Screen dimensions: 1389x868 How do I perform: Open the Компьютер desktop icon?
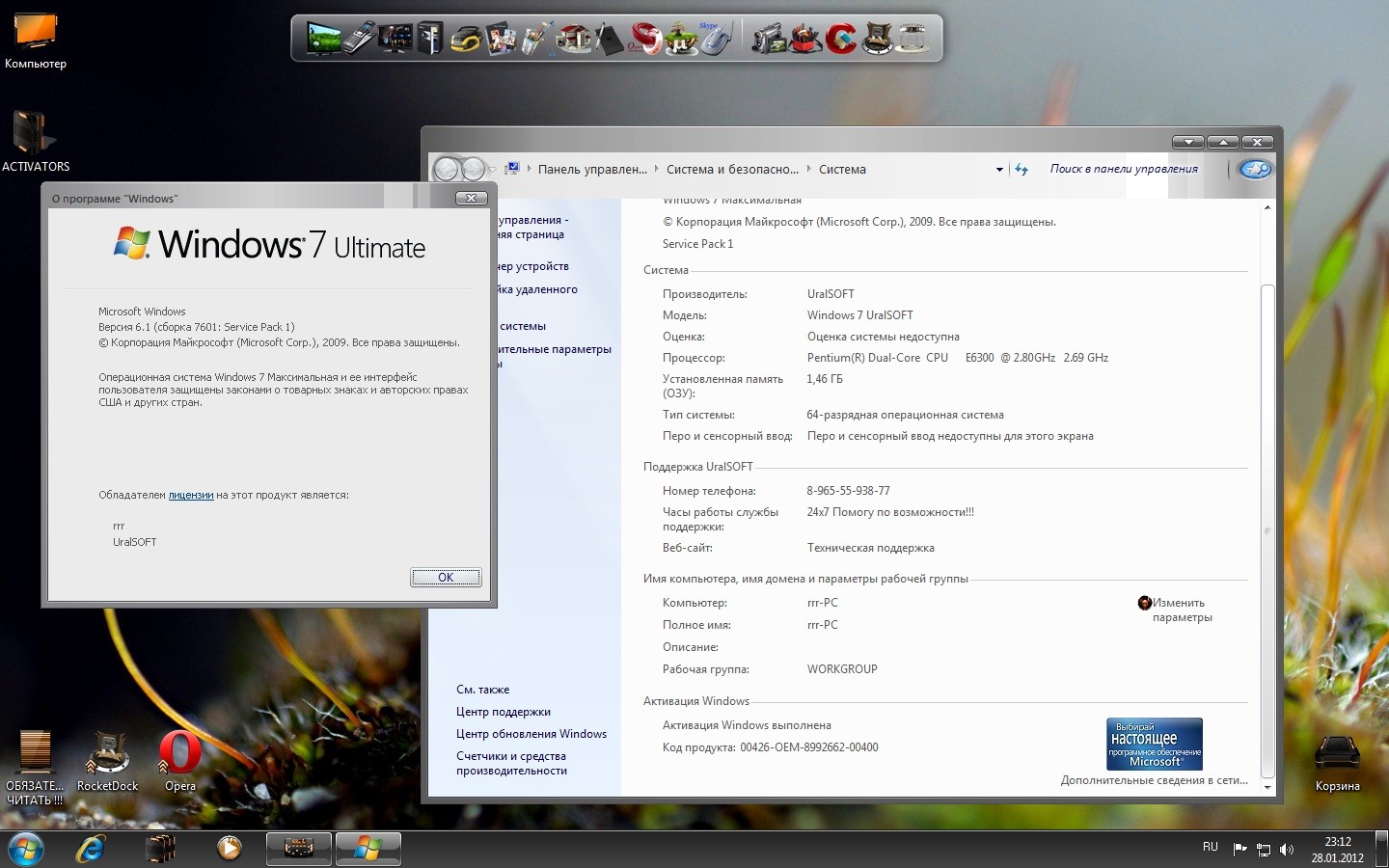click(x=36, y=41)
